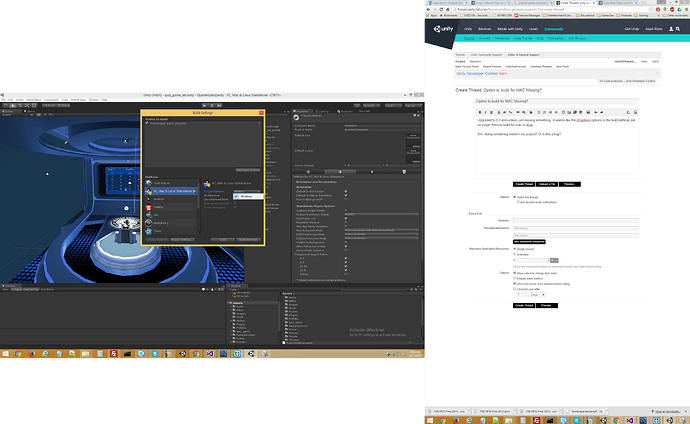The image size is (690, 424).
Task: Click the Italic icon in post editor
Action: [x=486, y=113]
